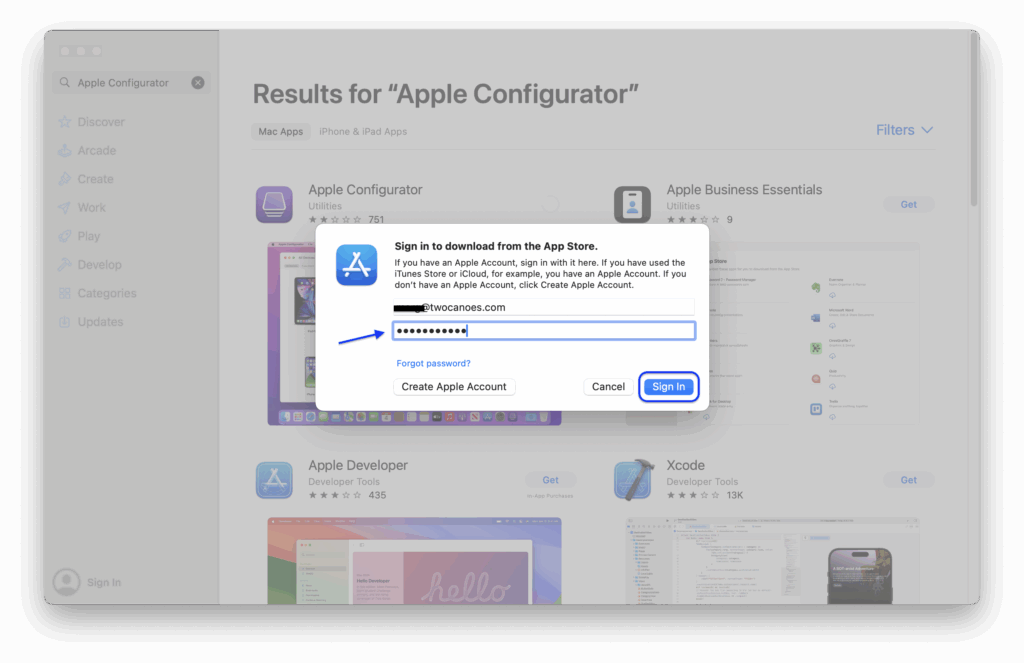Viewport: 1024px width, 663px height.
Task: Open the Apple Business Essentials title
Action: click(744, 189)
